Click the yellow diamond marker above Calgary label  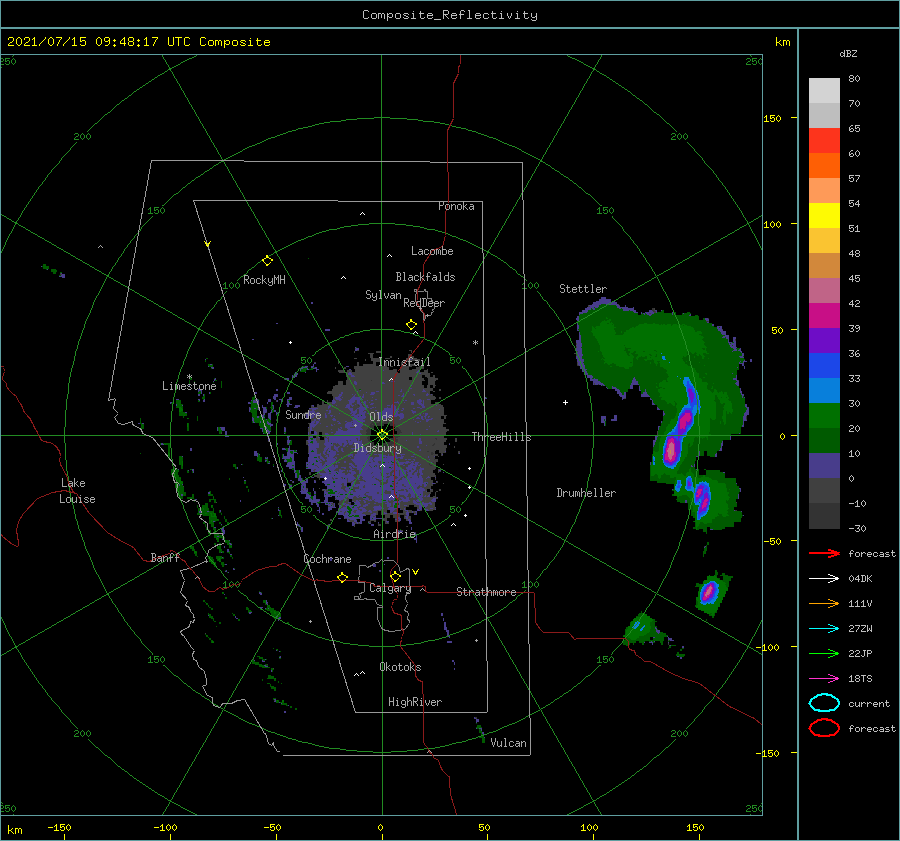pyautogui.click(x=395, y=576)
